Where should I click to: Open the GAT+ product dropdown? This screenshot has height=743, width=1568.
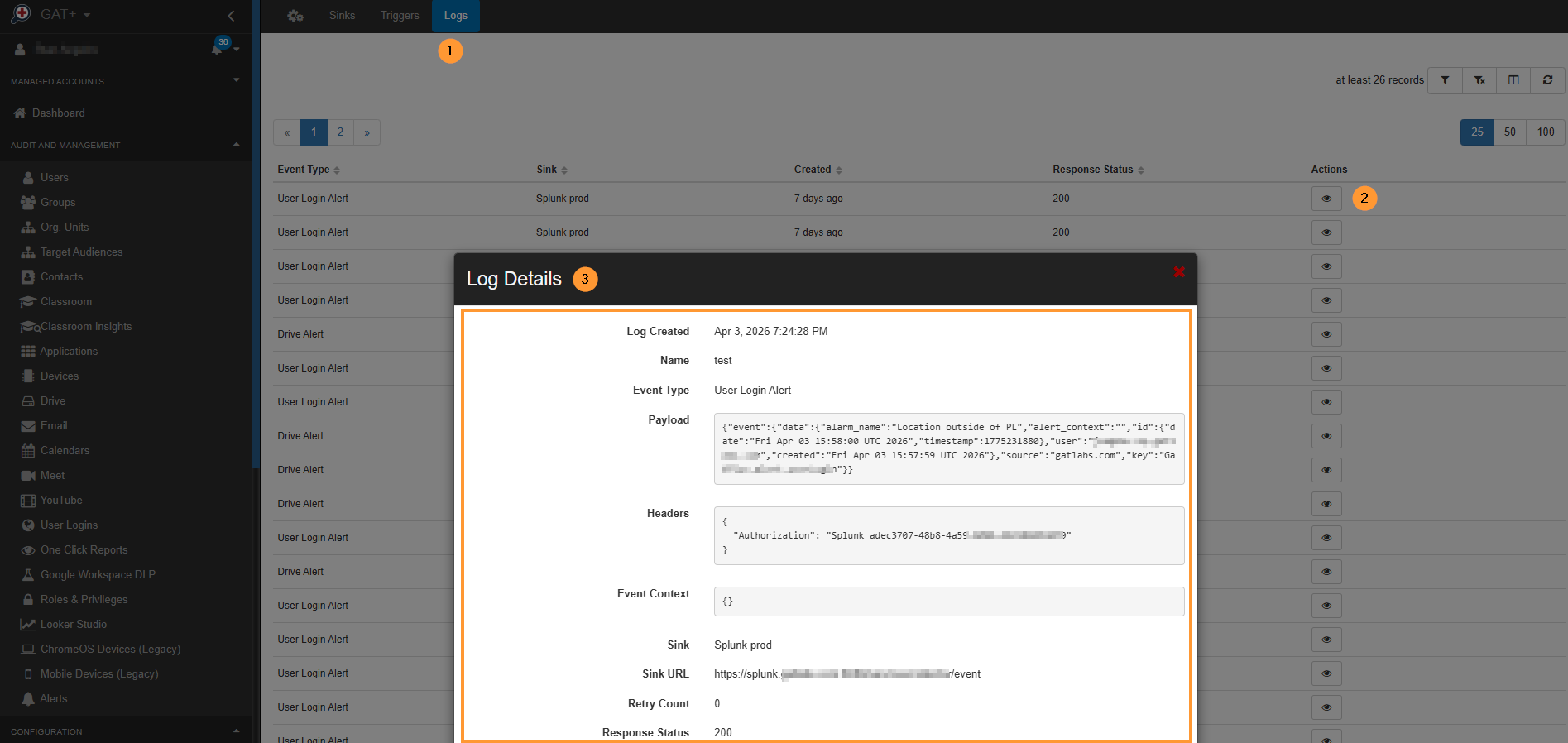[65, 14]
